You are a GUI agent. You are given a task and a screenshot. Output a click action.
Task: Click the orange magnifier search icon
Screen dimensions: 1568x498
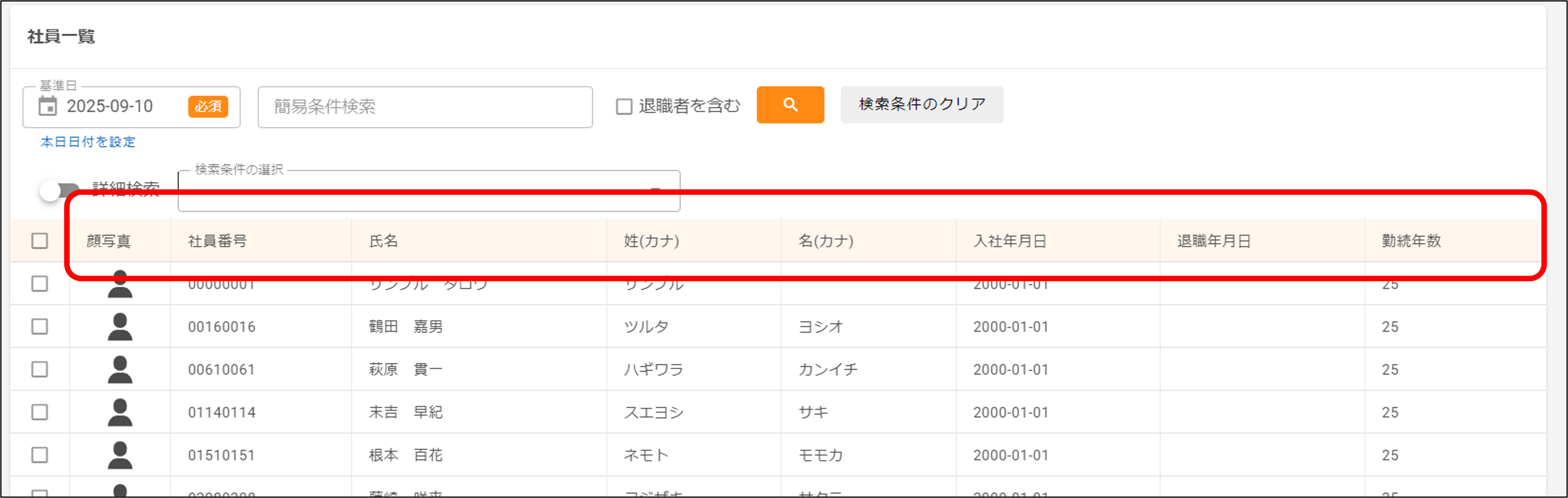click(789, 105)
